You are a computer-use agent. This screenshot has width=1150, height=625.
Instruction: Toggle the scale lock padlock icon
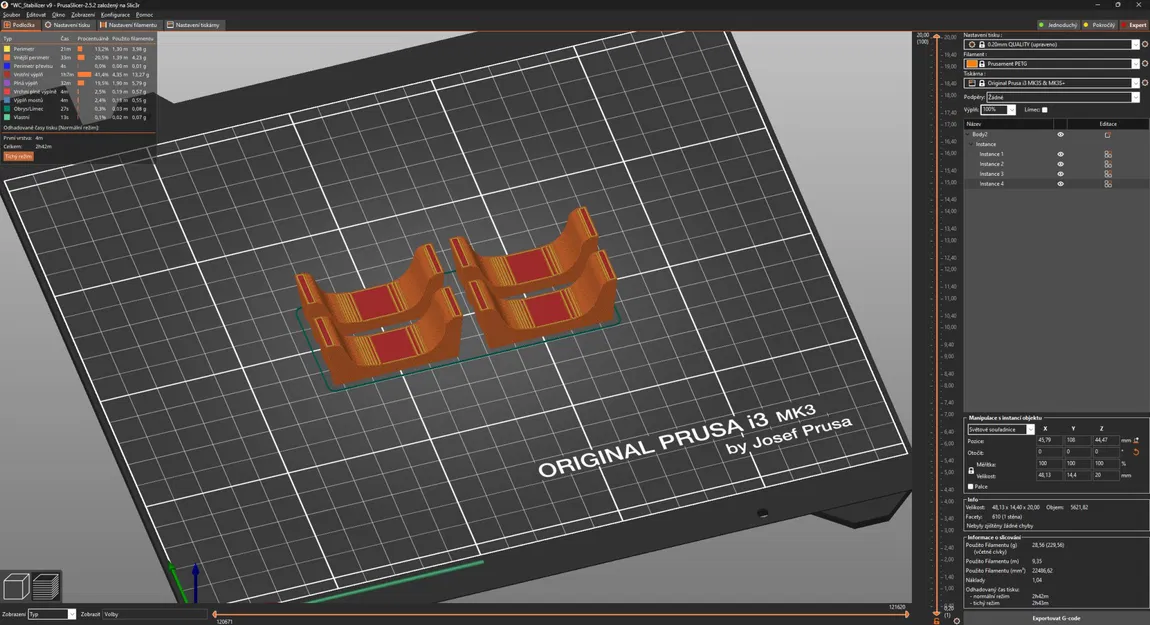971,470
